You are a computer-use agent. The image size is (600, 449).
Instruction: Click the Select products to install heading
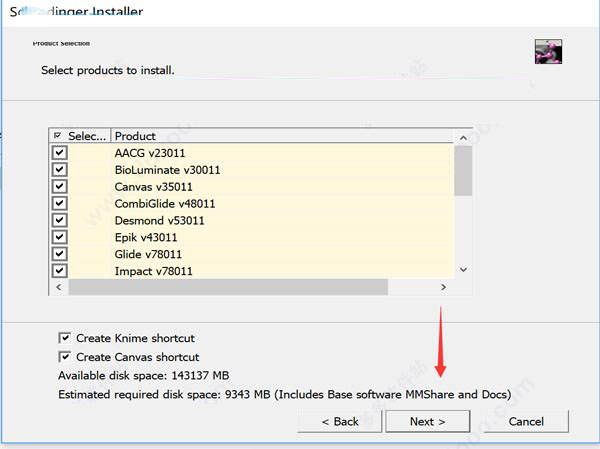pos(108,70)
